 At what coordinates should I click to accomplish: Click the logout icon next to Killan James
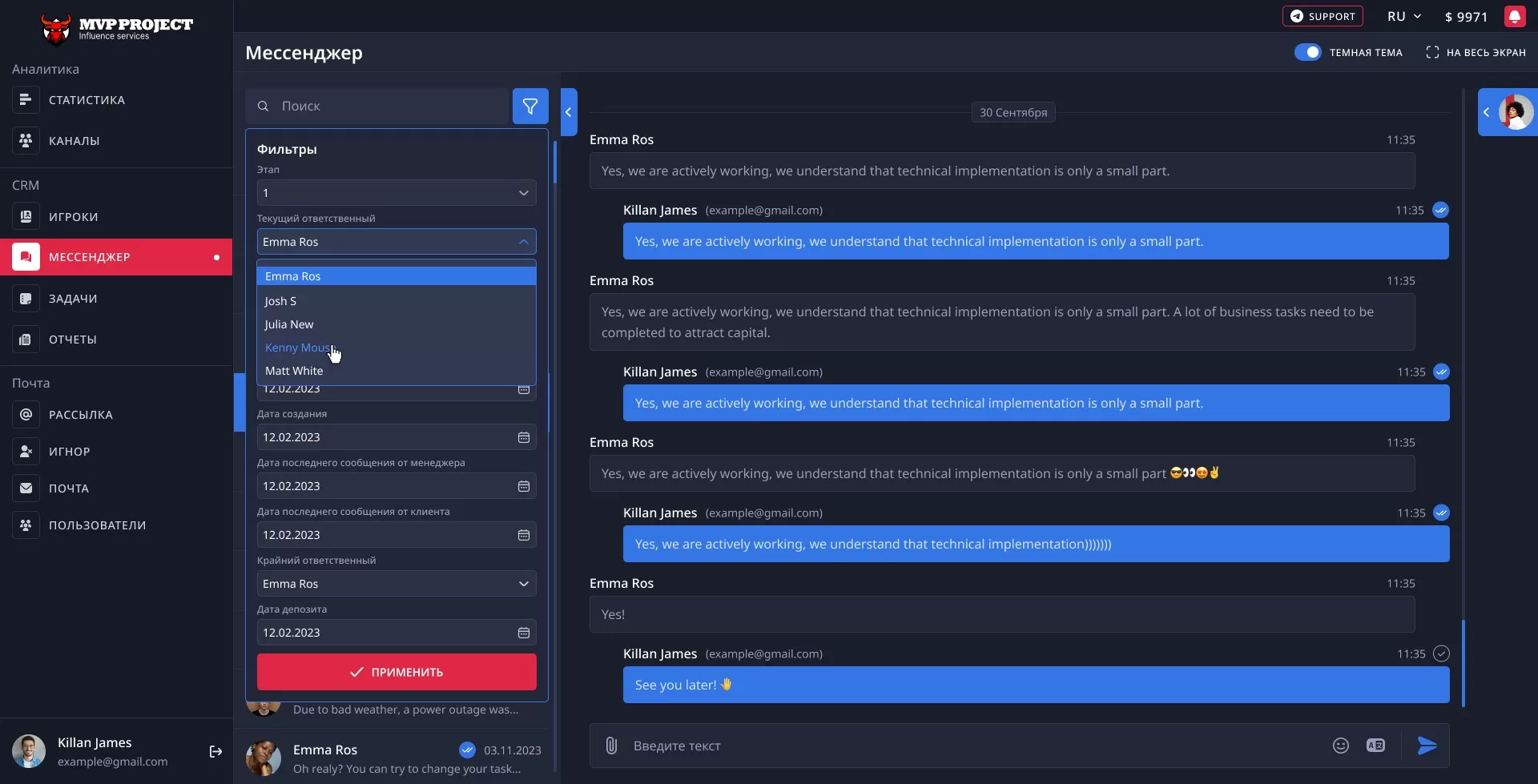(x=215, y=751)
